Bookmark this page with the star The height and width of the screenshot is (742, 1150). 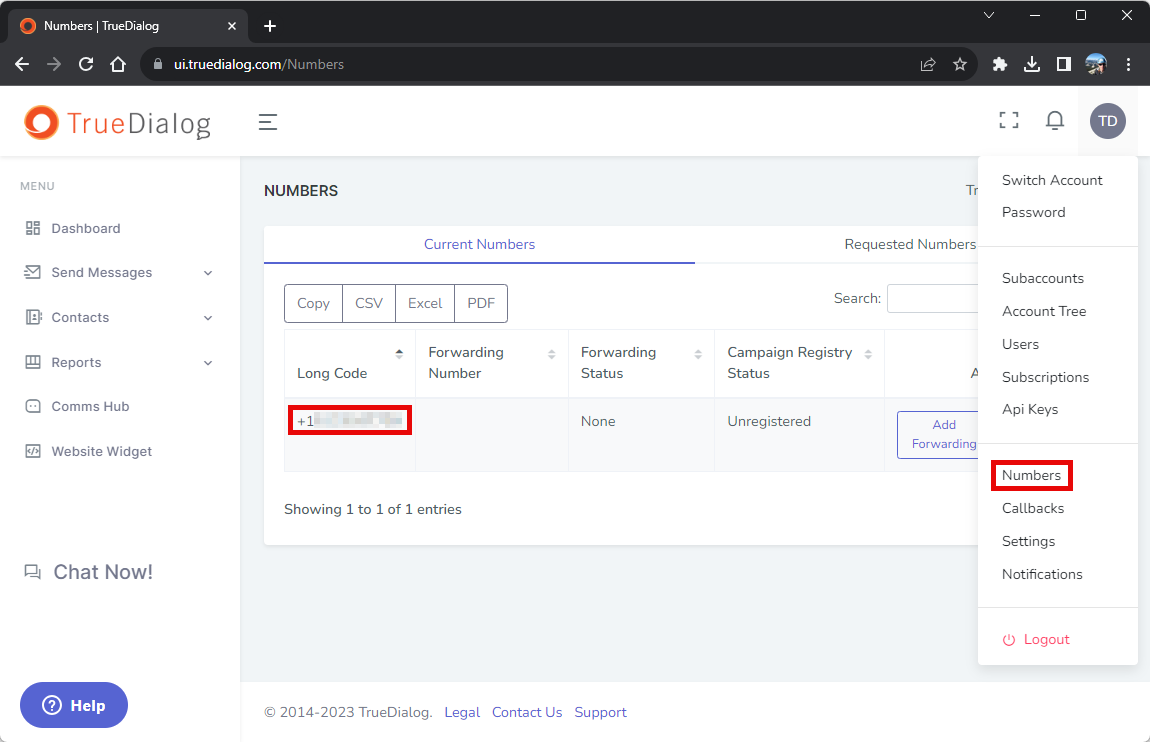point(959,65)
